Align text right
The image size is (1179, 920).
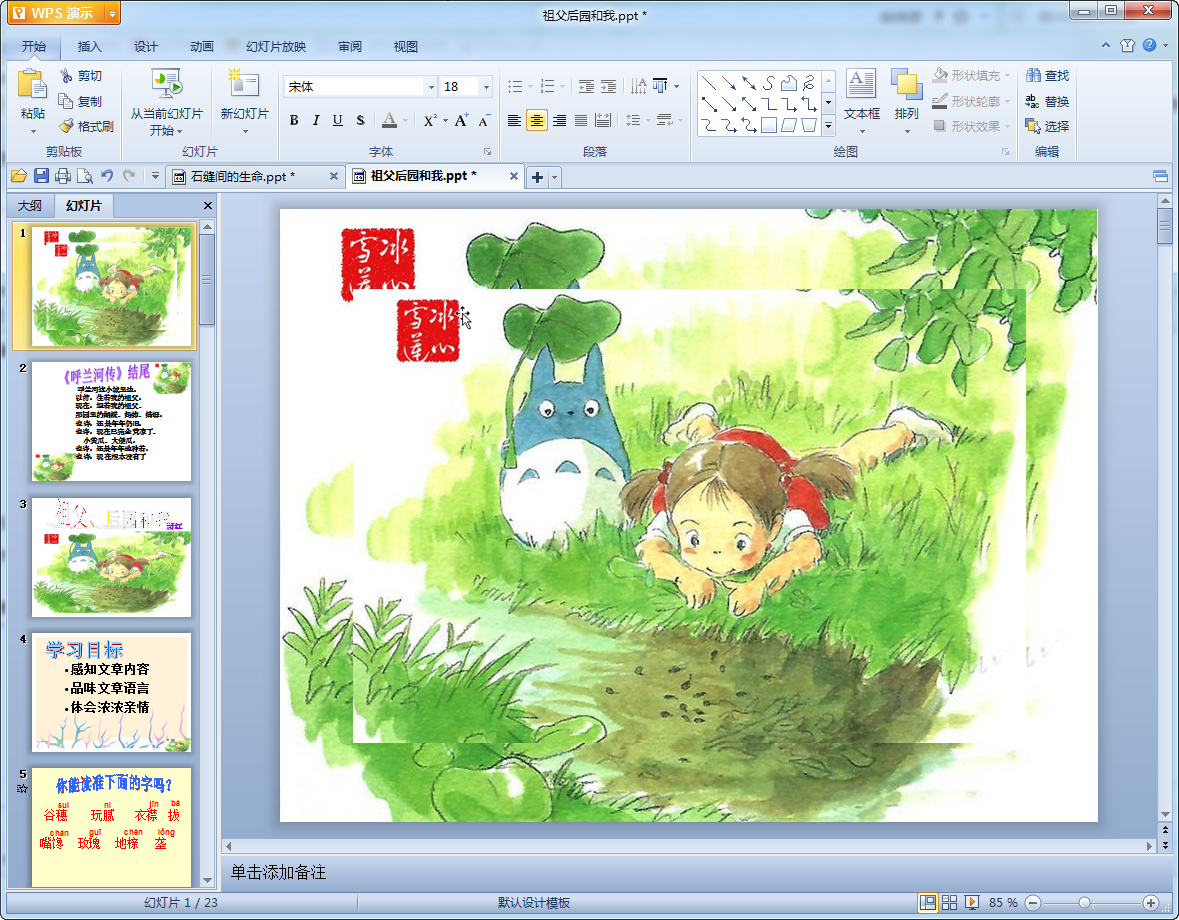(x=559, y=120)
